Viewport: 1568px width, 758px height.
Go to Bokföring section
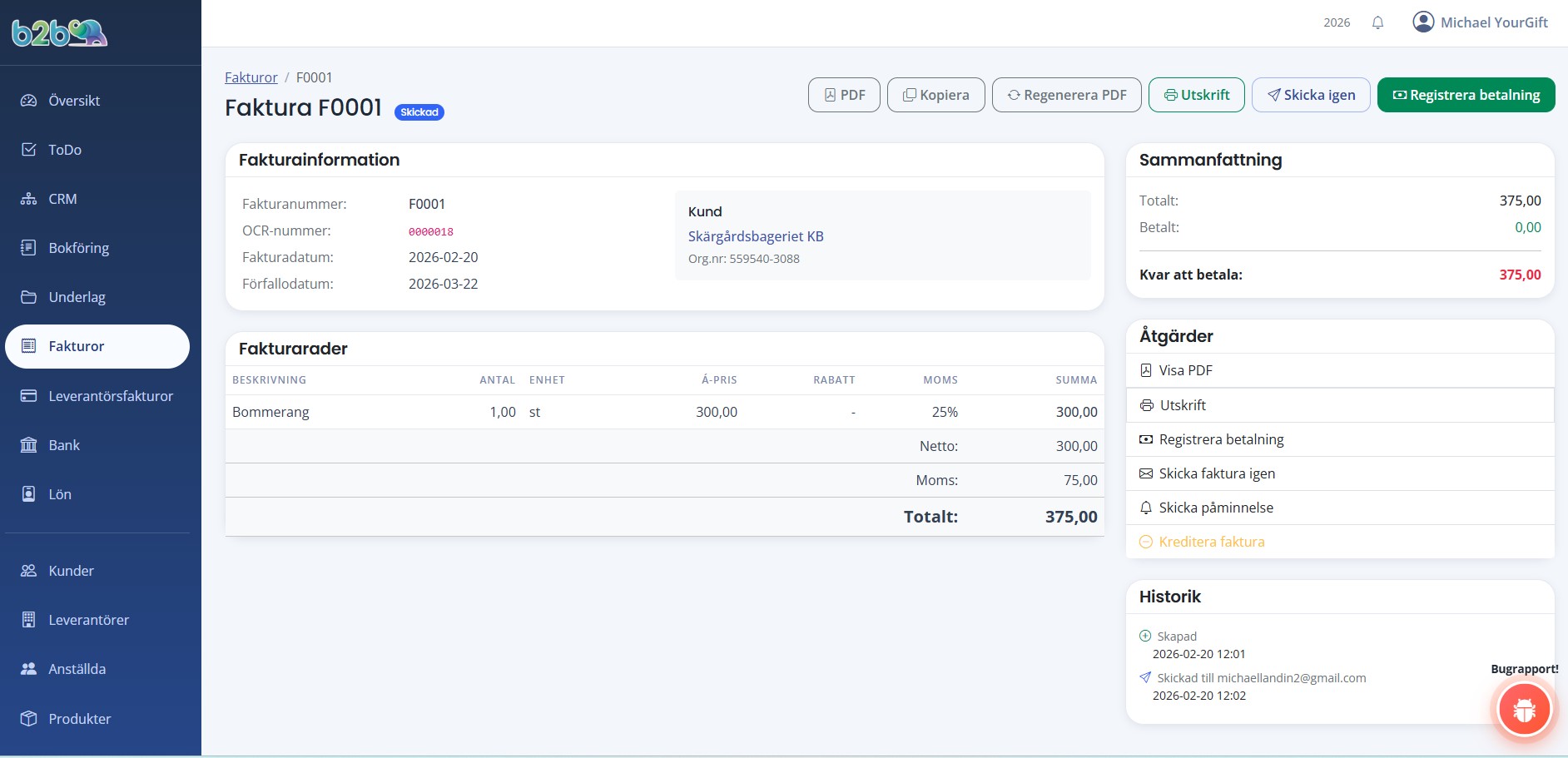click(78, 248)
